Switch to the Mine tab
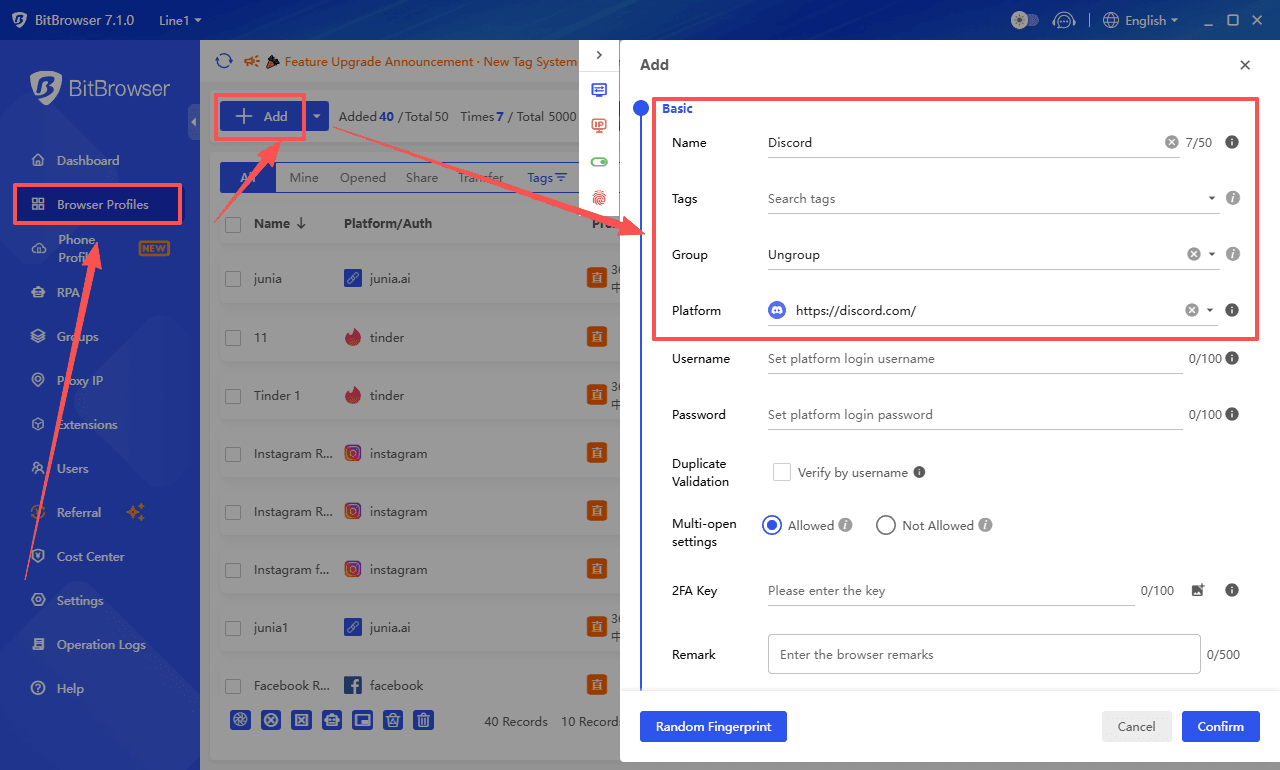 pyautogui.click(x=303, y=177)
